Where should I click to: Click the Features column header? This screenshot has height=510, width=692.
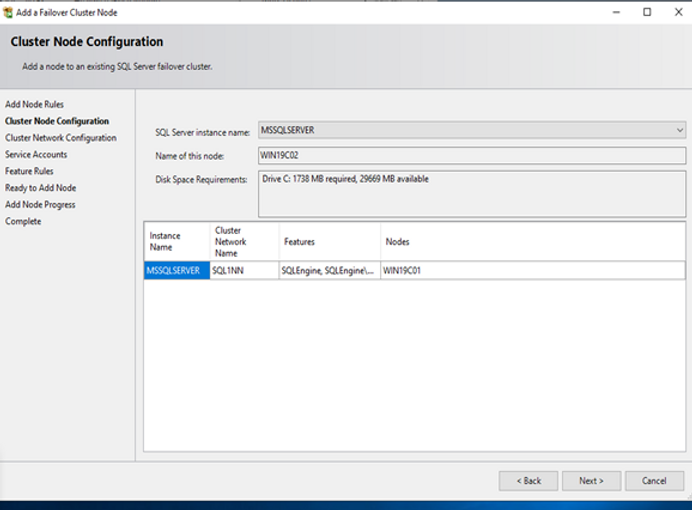click(x=329, y=242)
